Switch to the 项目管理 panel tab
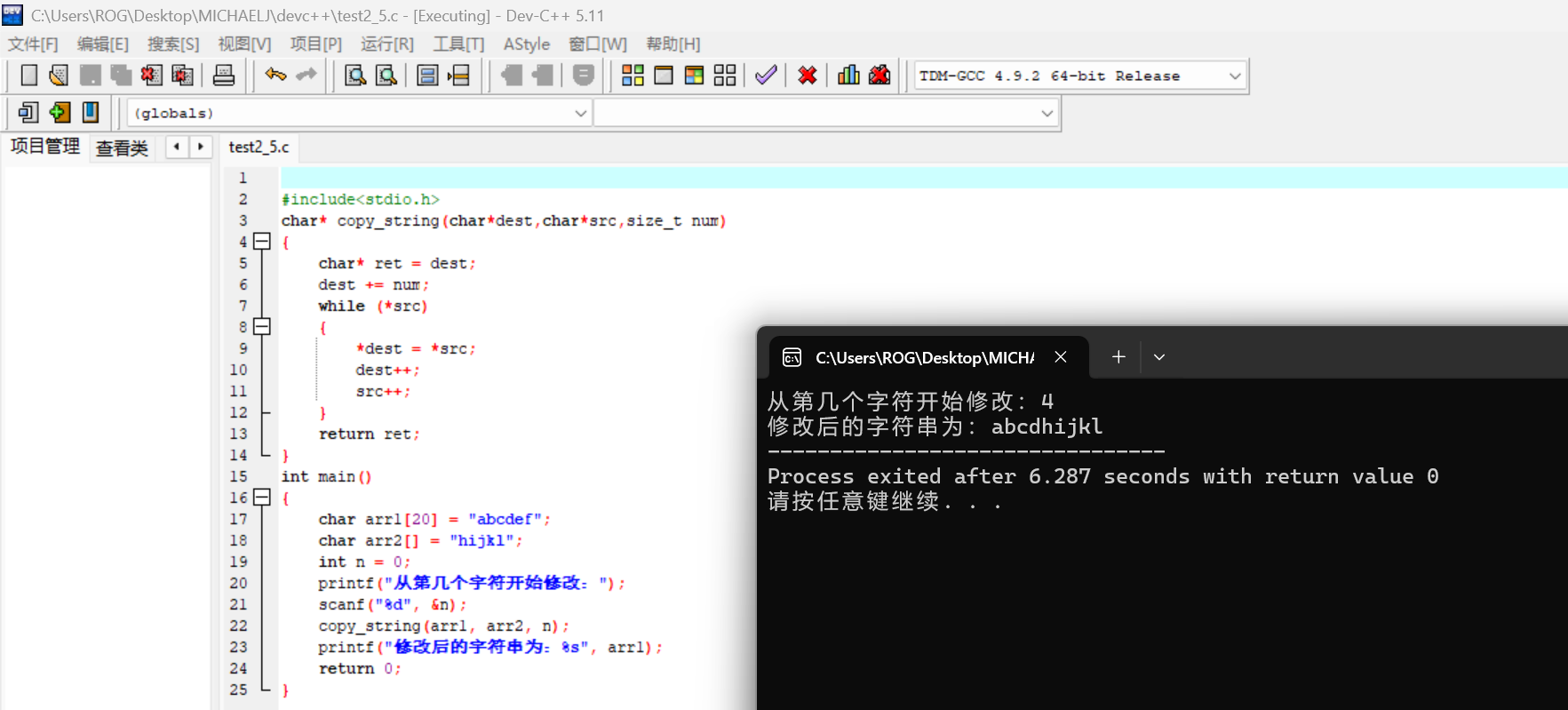This screenshot has width=1568, height=710. (45, 147)
